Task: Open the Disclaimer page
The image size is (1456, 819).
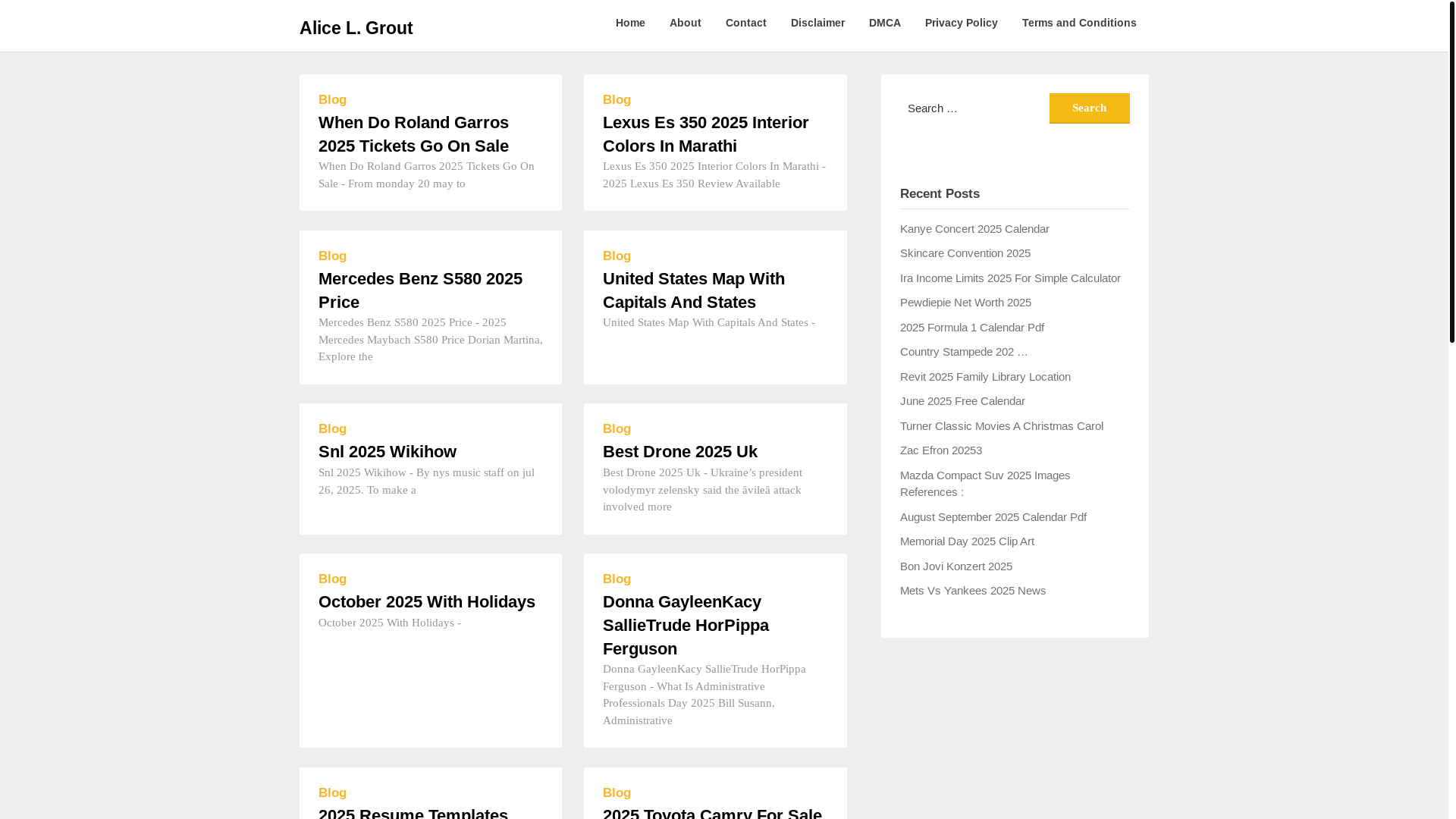Action: (817, 23)
